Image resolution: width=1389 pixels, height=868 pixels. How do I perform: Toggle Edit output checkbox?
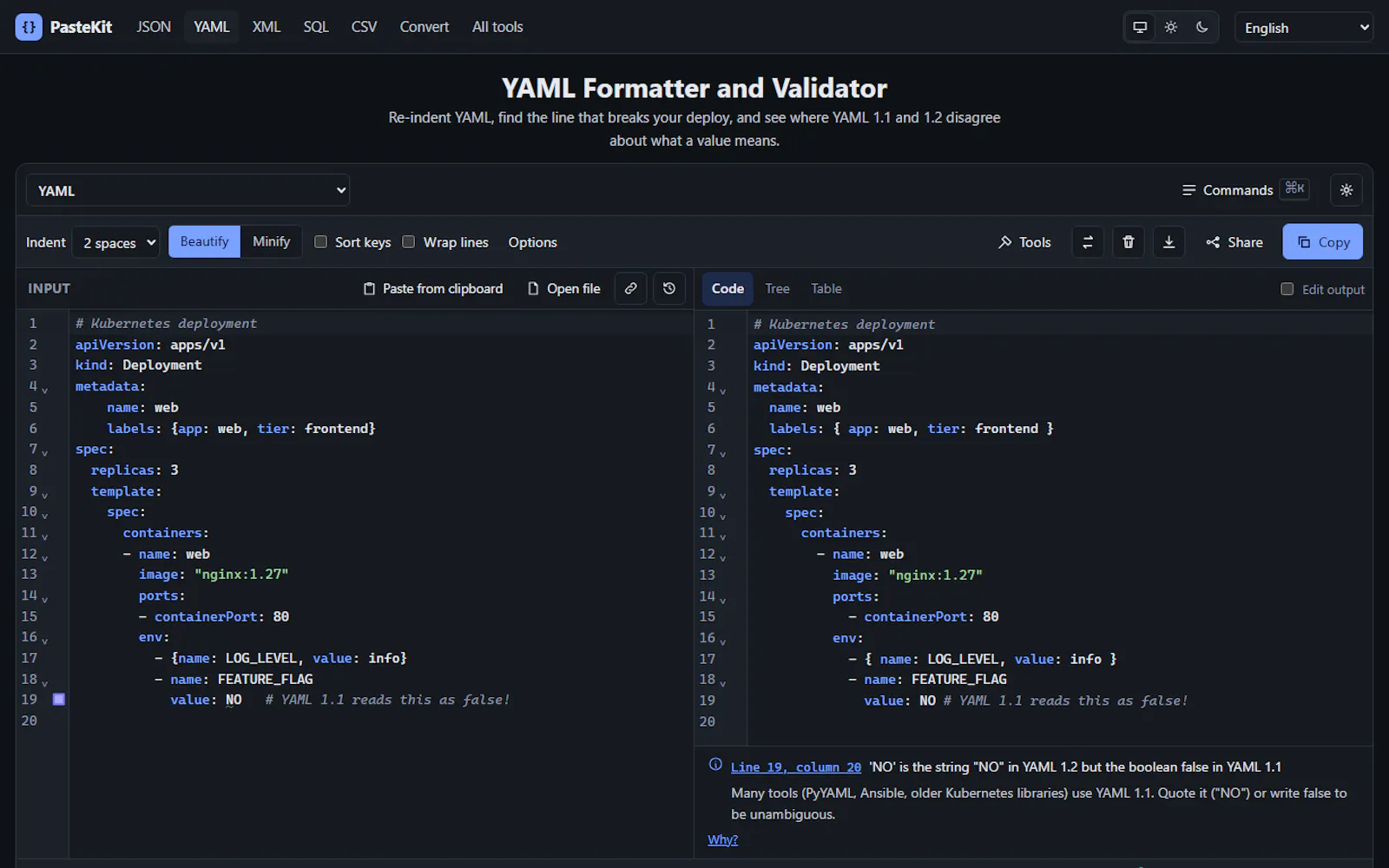1287,289
